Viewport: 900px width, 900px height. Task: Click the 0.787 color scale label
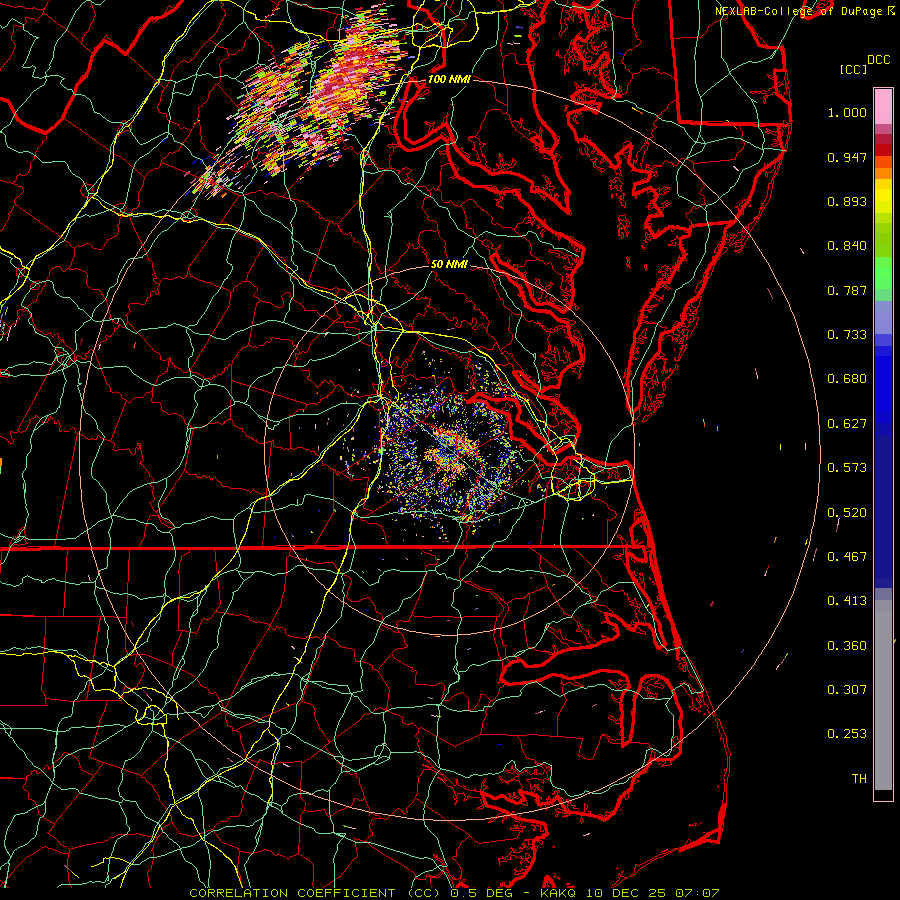847,290
